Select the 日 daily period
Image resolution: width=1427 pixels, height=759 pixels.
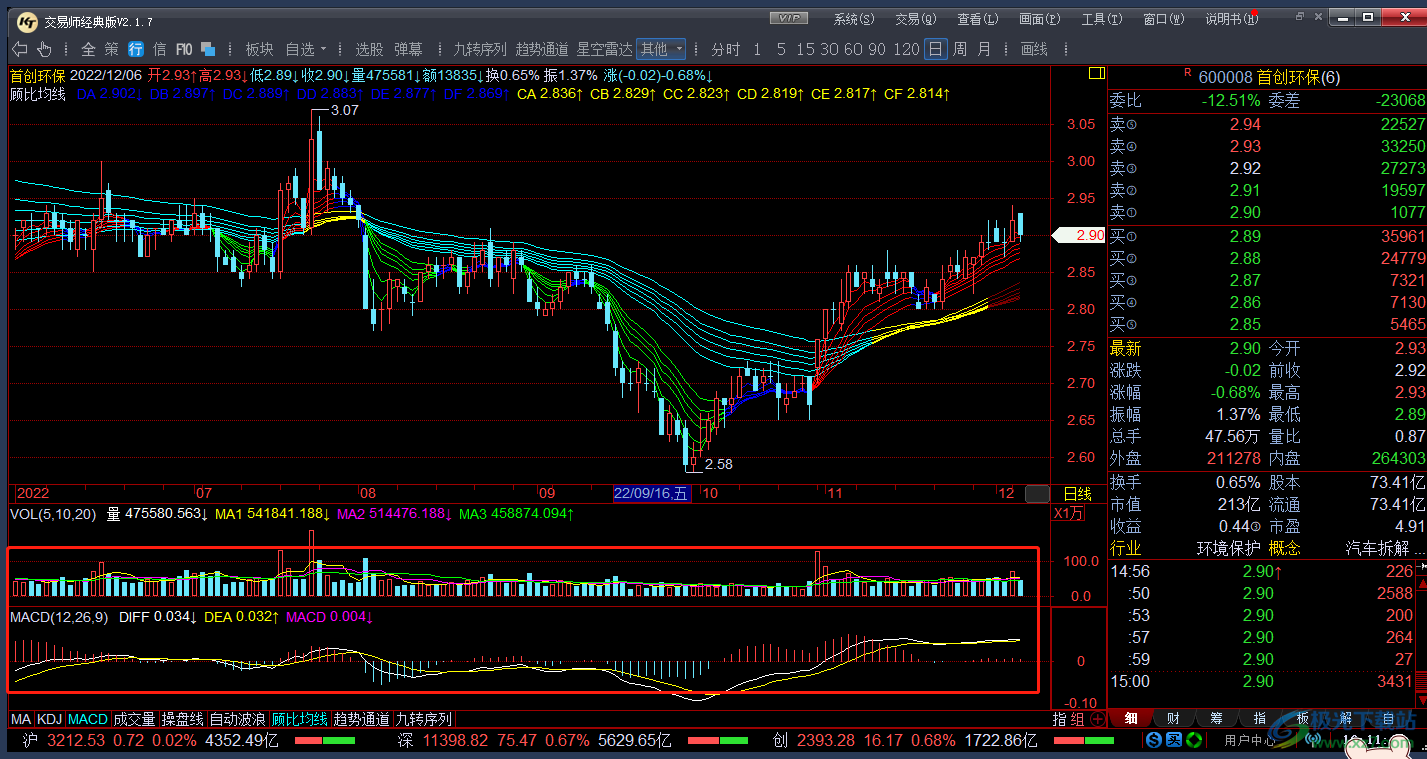point(935,49)
